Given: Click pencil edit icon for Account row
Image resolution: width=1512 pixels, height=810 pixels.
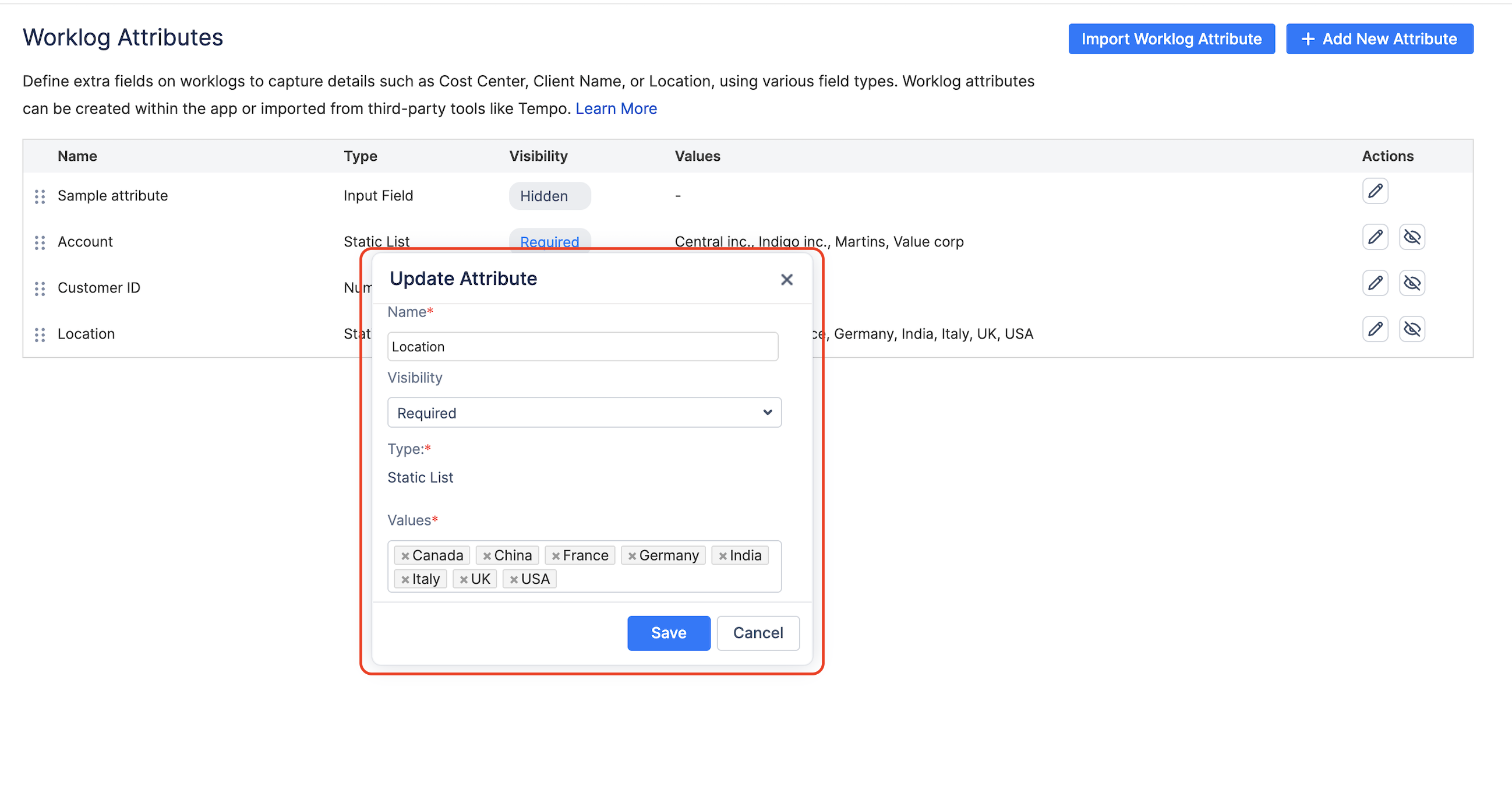Looking at the screenshot, I should [x=1375, y=237].
